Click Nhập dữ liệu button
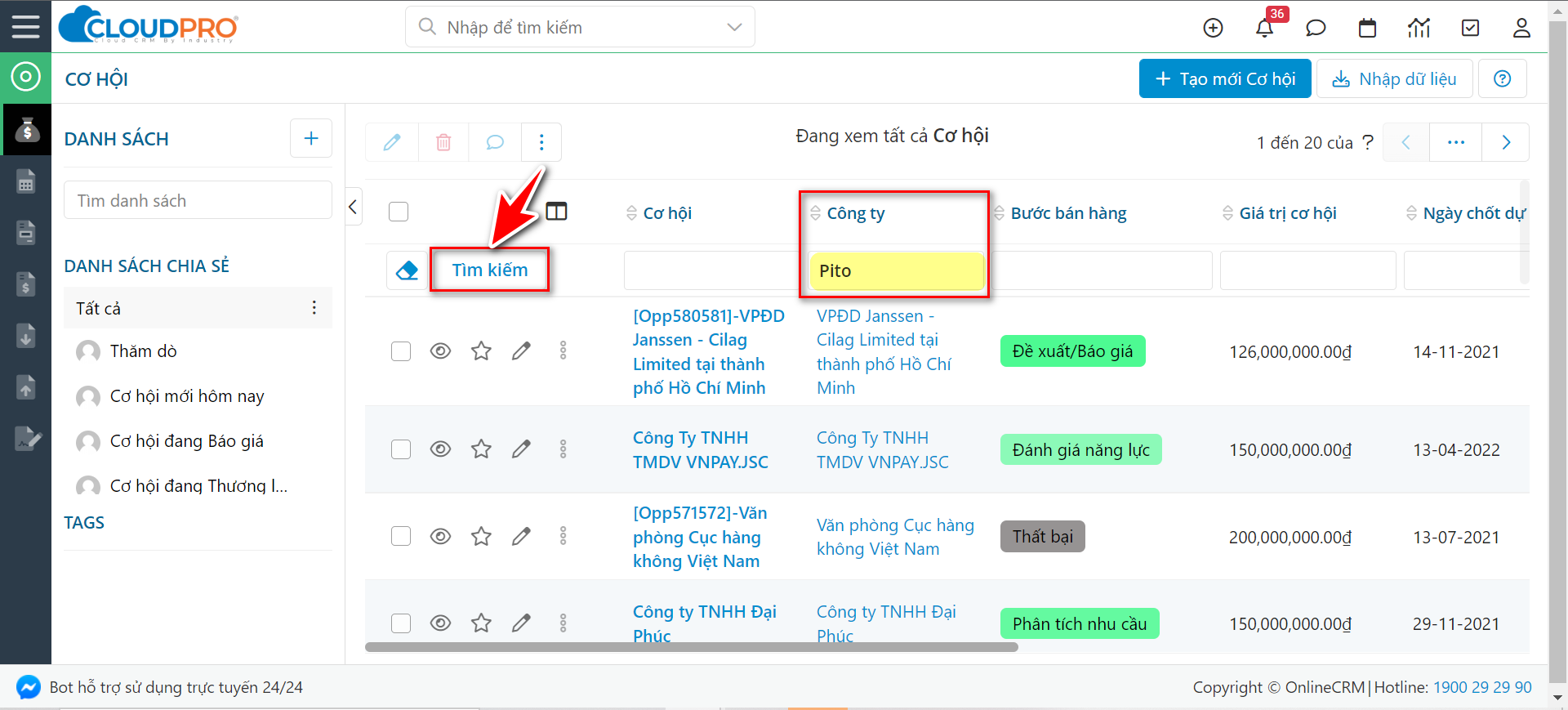This screenshot has height=710, width=1568. [x=1394, y=78]
